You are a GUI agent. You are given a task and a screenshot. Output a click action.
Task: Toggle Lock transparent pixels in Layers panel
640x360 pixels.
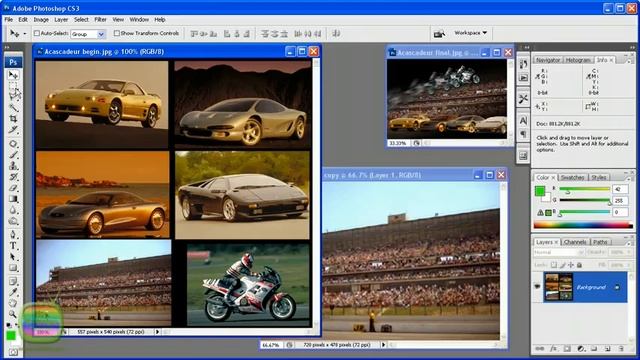[554, 265]
